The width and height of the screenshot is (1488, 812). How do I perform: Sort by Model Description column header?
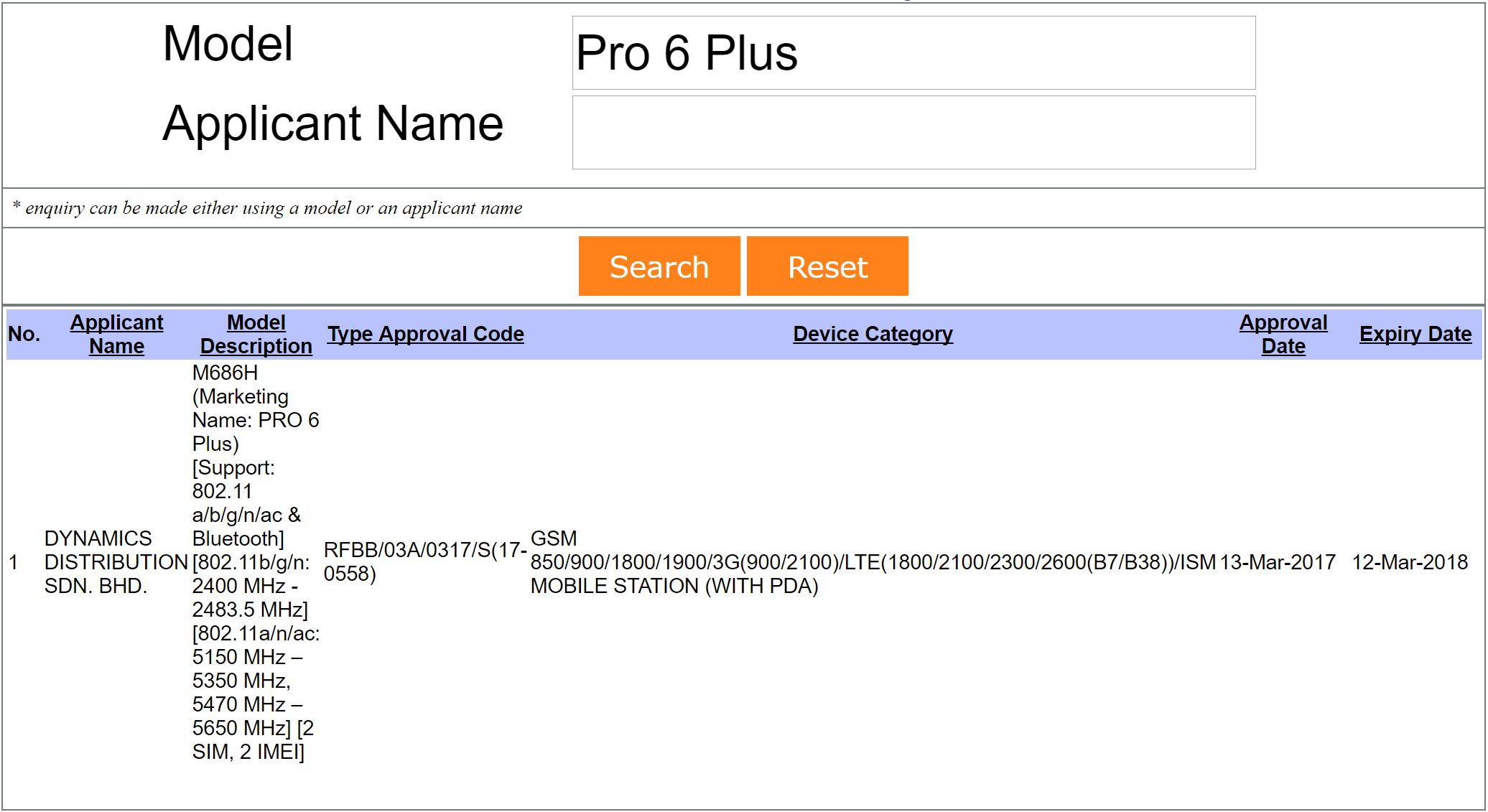click(x=256, y=334)
